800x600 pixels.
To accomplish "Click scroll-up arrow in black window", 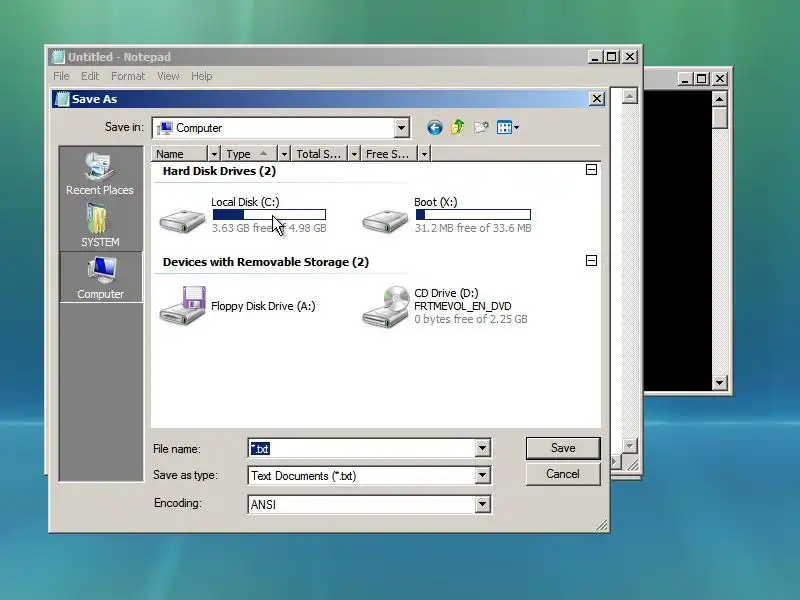I will [x=719, y=98].
